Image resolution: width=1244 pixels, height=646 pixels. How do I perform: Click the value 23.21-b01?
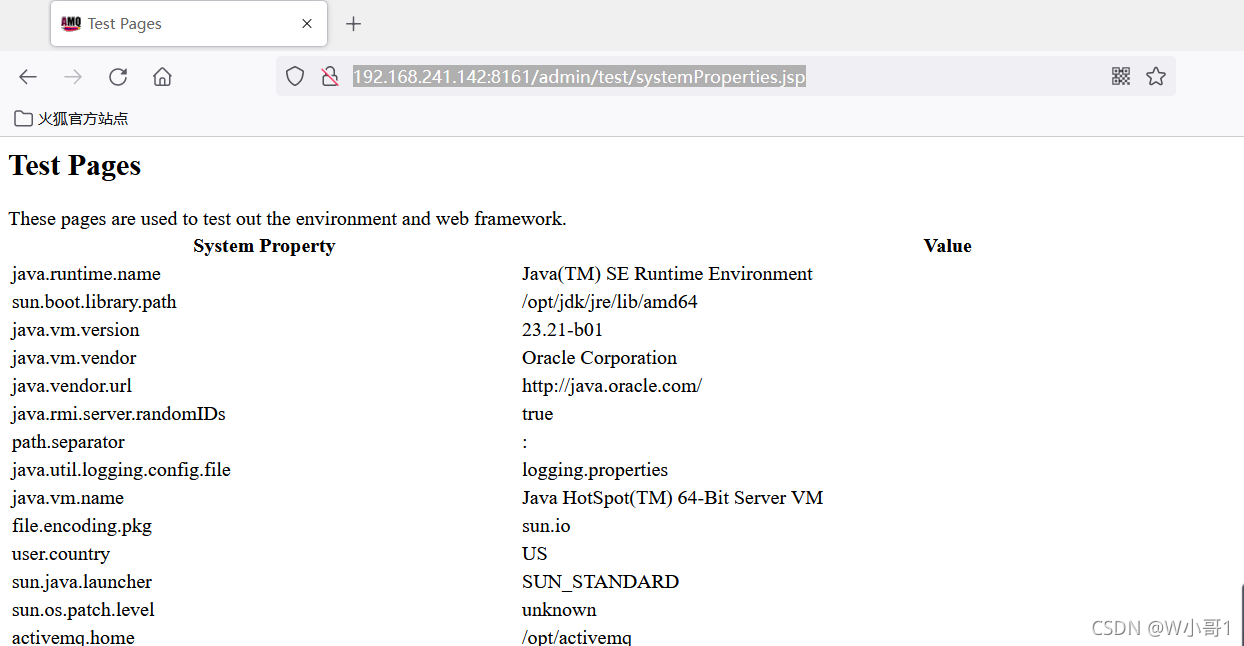coord(562,330)
